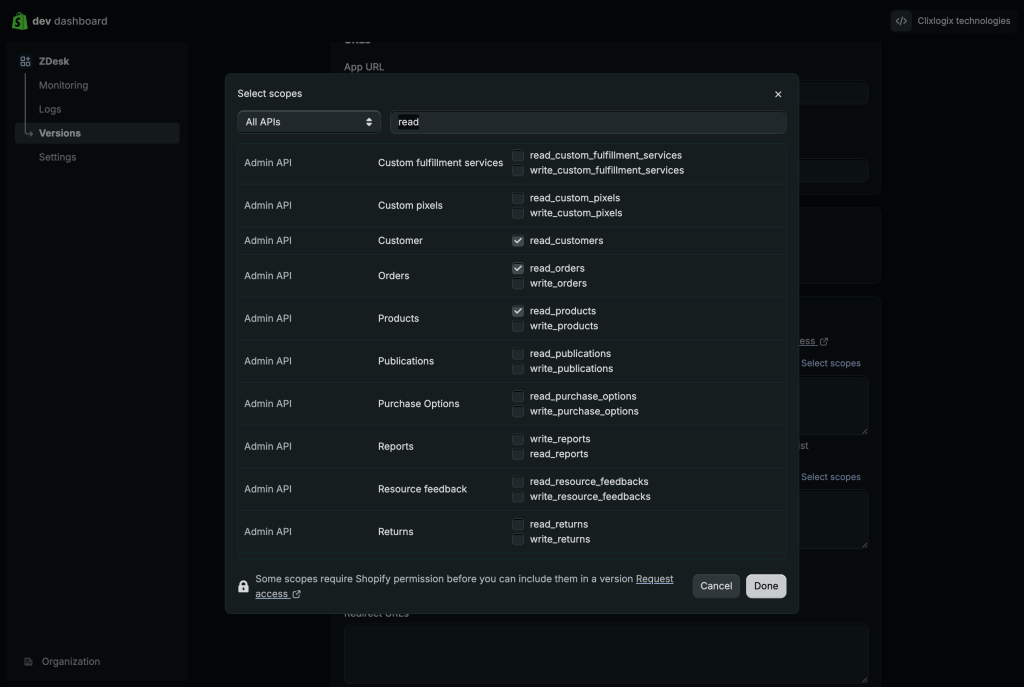Enable write_custom_fulfillment_services checkbox
Screen dimensions: 1024x687
point(518,170)
